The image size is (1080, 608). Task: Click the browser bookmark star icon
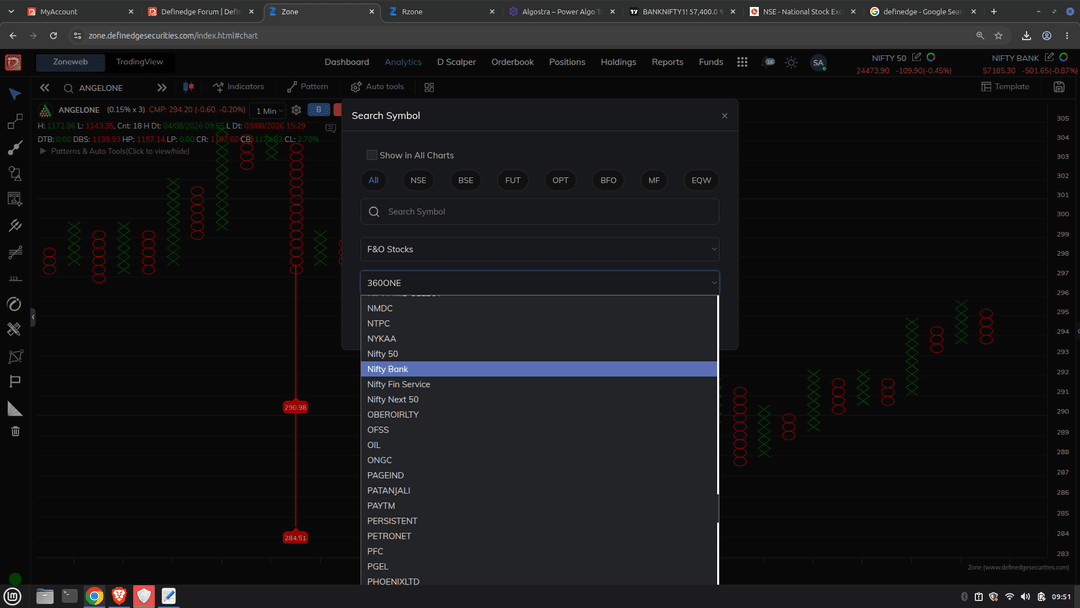click(998, 35)
